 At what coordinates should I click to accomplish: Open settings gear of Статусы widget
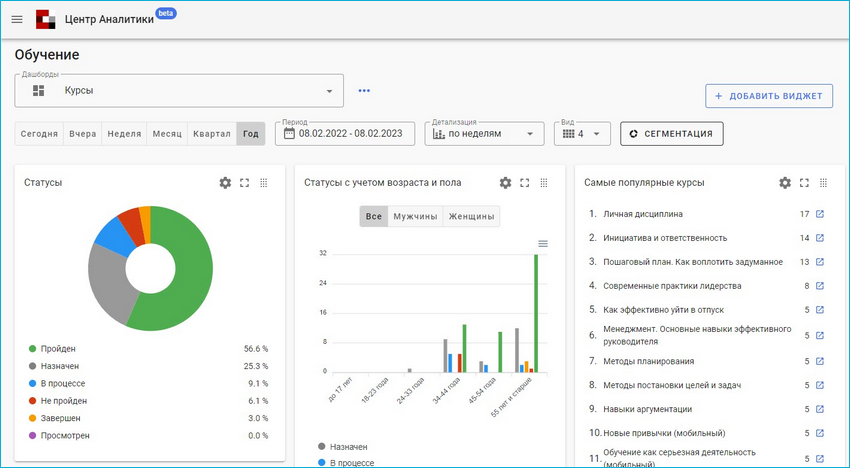point(225,183)
